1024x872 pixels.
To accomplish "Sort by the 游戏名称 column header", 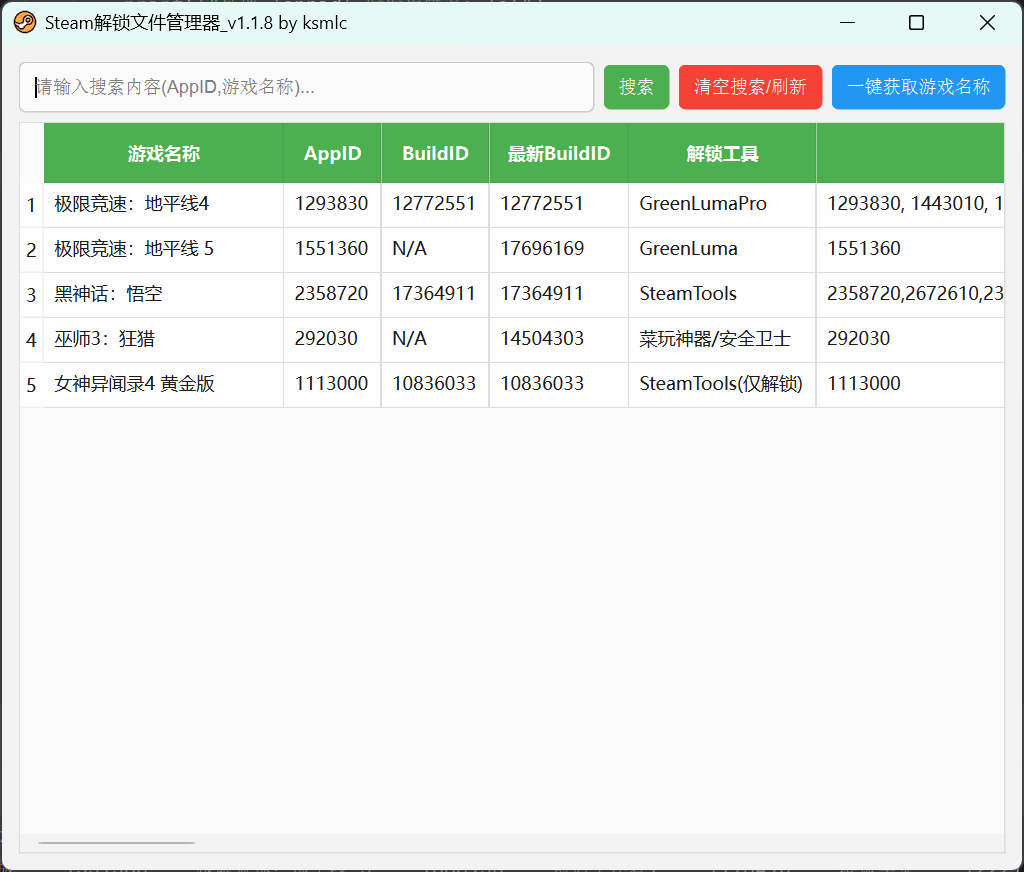I will [163, 153].
